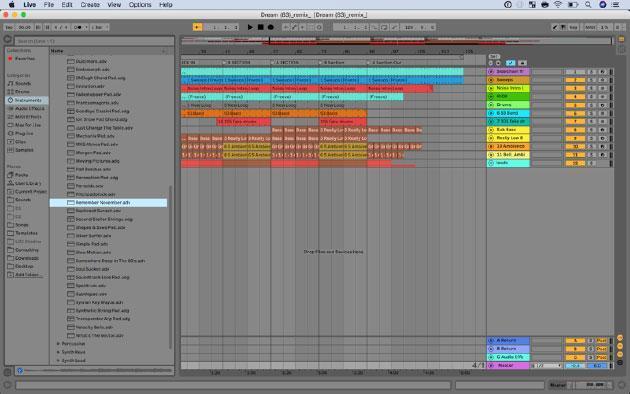Viewport: 630px width, 394px height.
Task: Deactivate the Drums track activator
Action: [575, 105]
